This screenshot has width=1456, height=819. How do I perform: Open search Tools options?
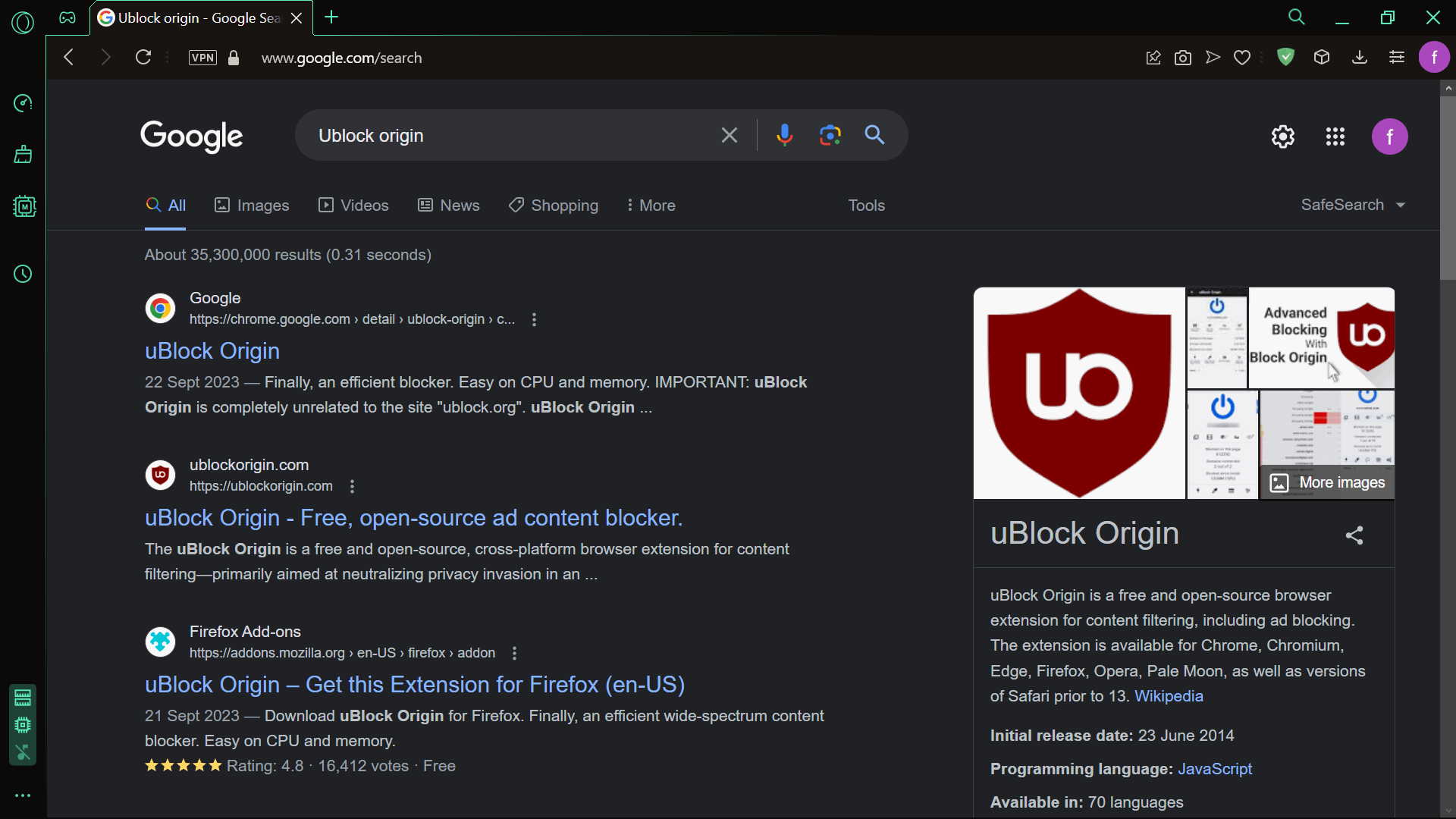click(x=867, y=206)
